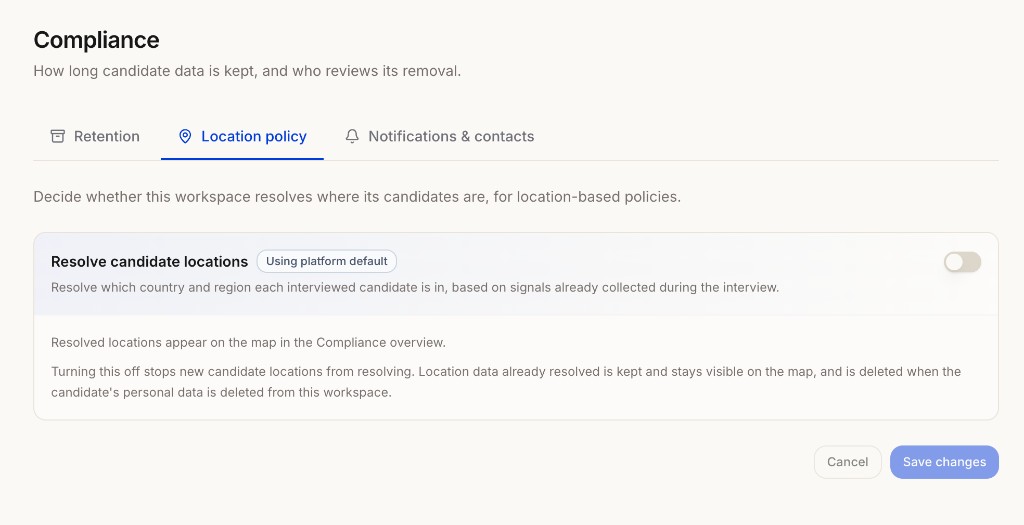The height and width of the screenshot is (525, 1024).
Task: Click the paragraph starting "Turning this off stops"
Action: point(506,382)
